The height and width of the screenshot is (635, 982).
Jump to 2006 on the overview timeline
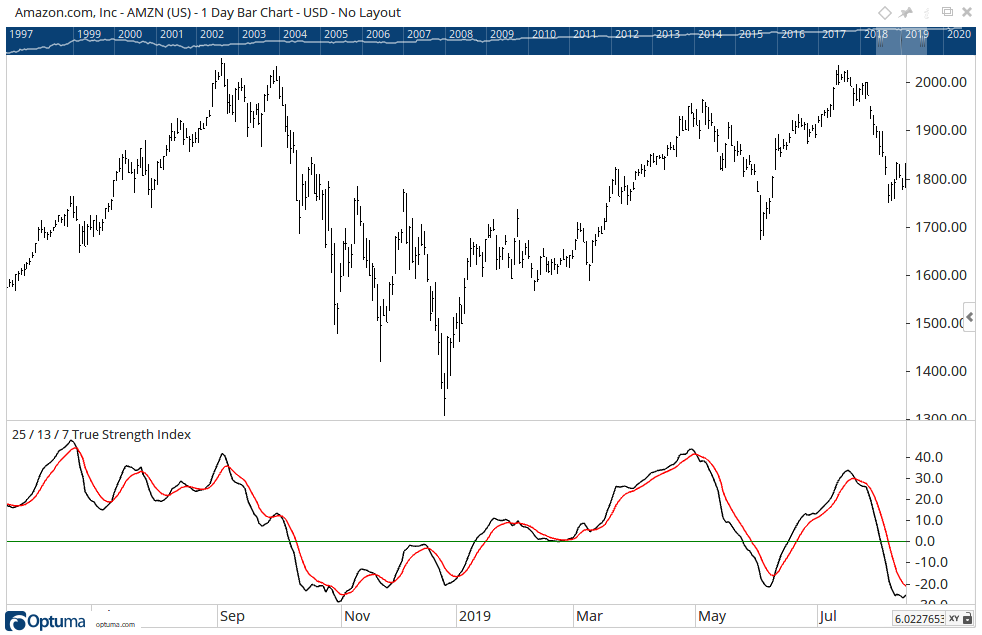click(x=378, y=34)
